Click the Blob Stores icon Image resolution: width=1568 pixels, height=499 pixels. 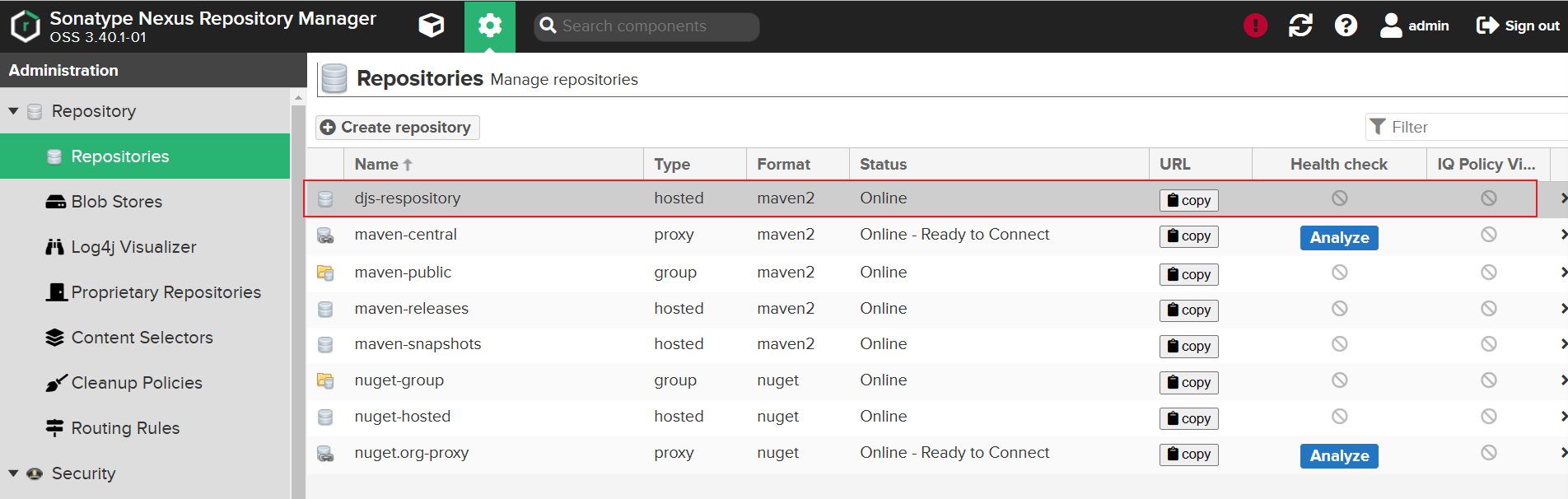pos(55,202)
